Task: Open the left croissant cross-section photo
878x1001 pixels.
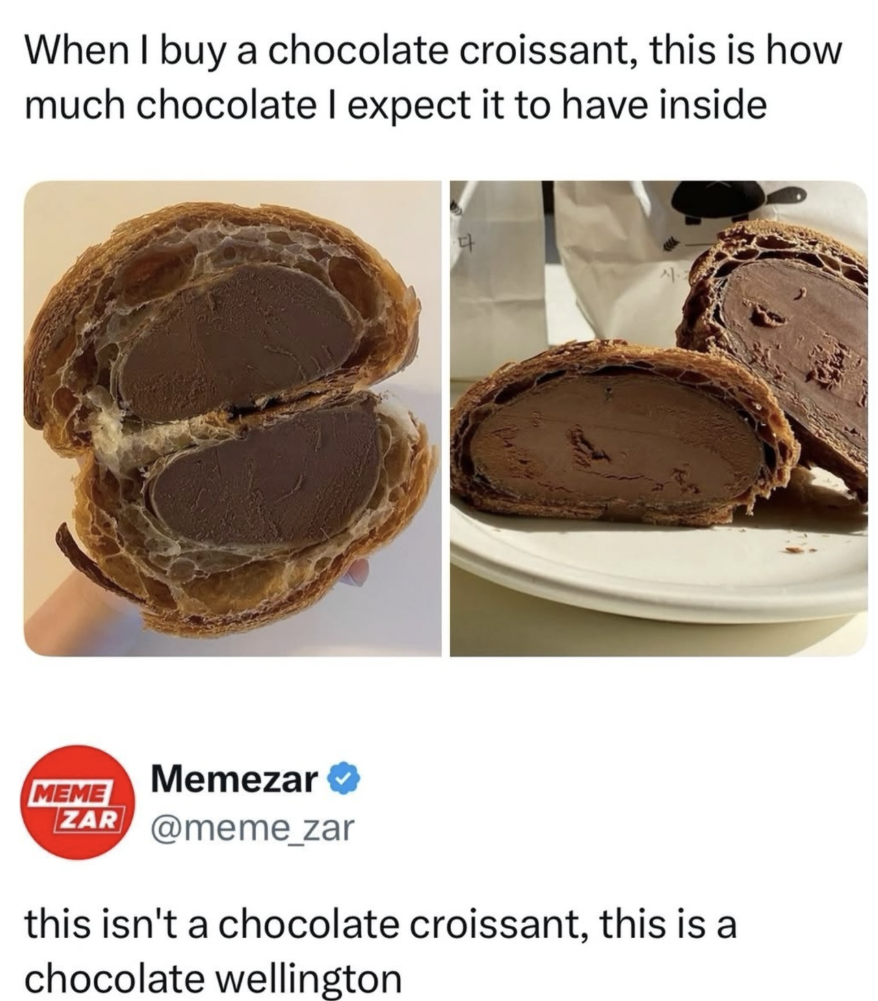Action: [x=232, y=418]
